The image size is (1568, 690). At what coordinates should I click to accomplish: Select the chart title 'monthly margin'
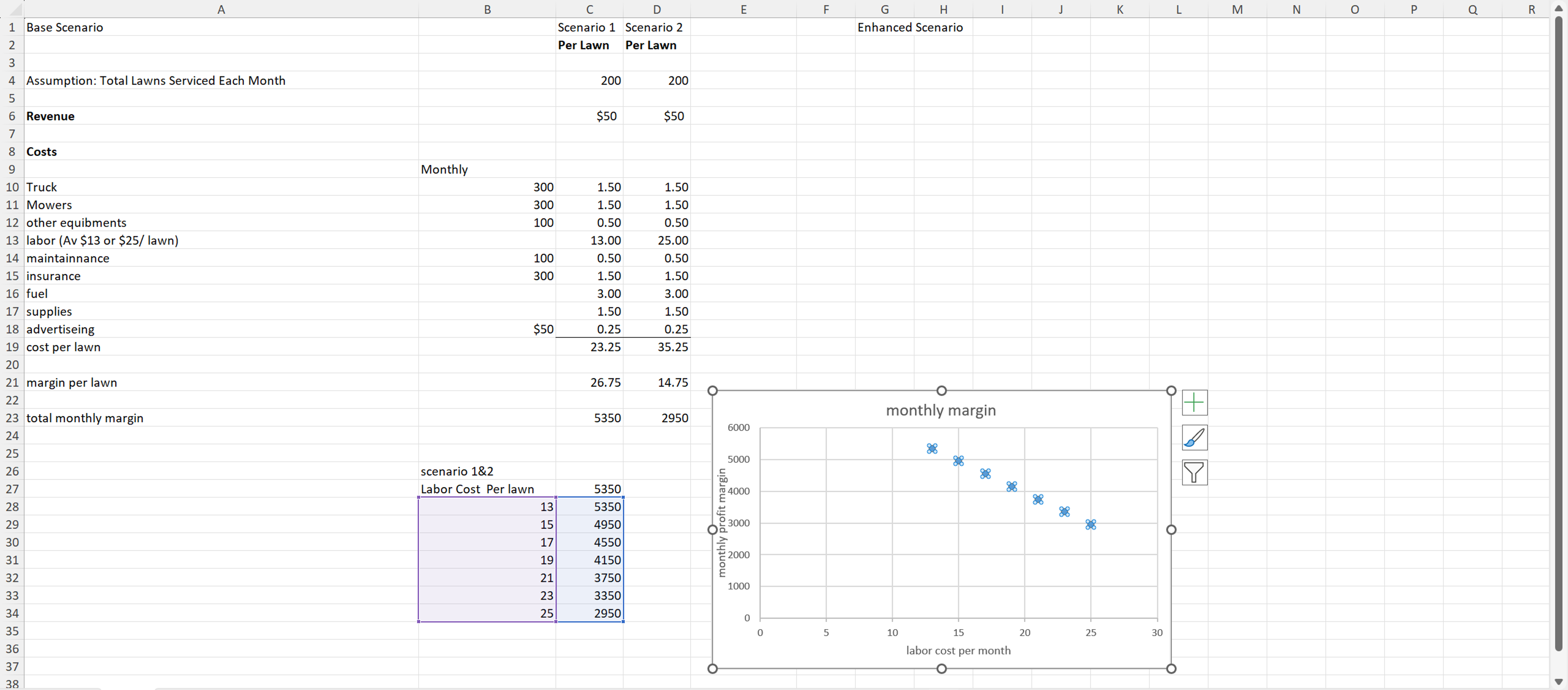[940, 410]
